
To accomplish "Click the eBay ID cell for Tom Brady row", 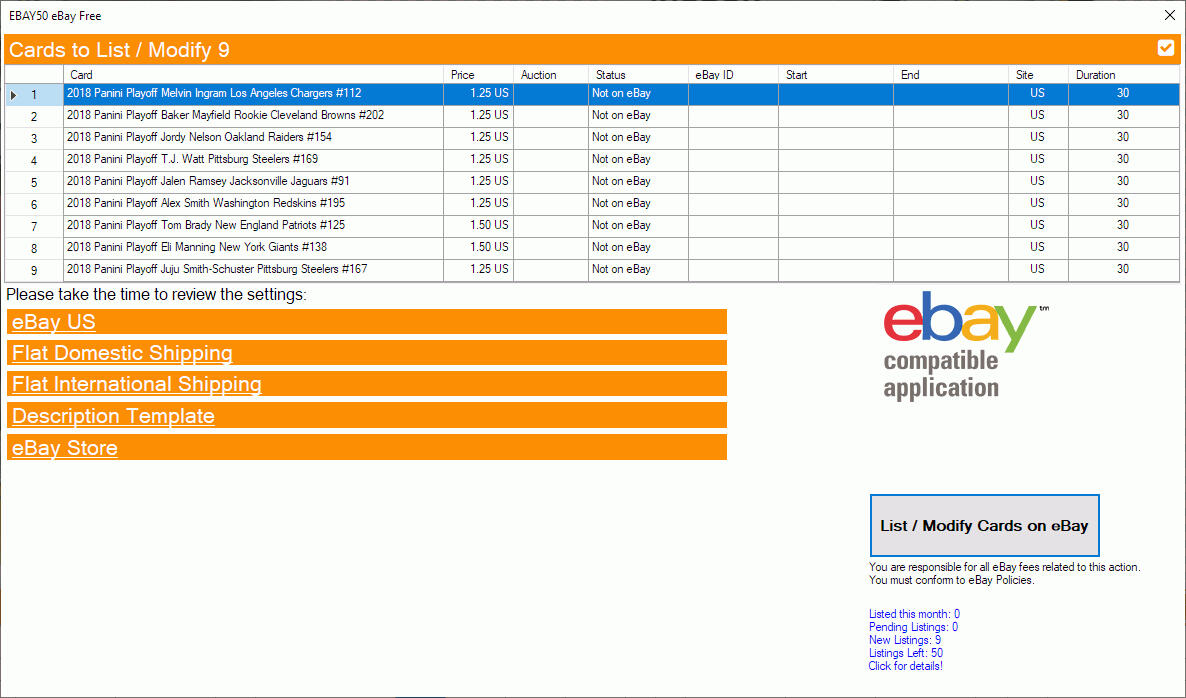I will tap(733, 225).
